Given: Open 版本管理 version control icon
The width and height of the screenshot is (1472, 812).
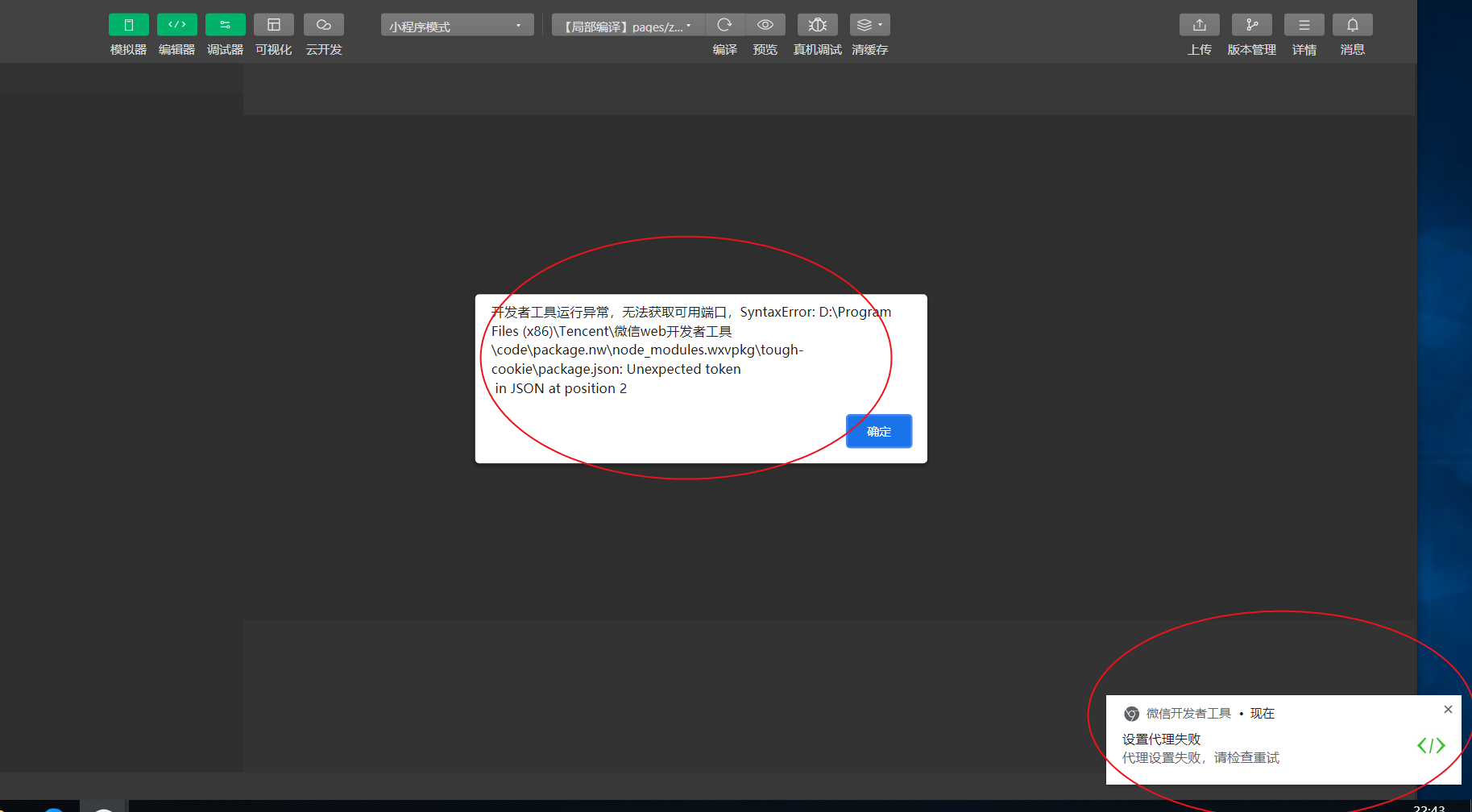Looking at the screenshot, I should pos(1252,25).
